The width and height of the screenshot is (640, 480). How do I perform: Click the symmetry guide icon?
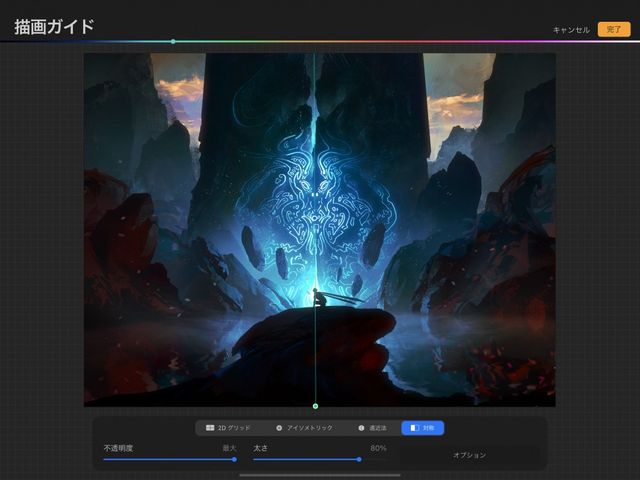pyautogui.click(x=415, y=428)
